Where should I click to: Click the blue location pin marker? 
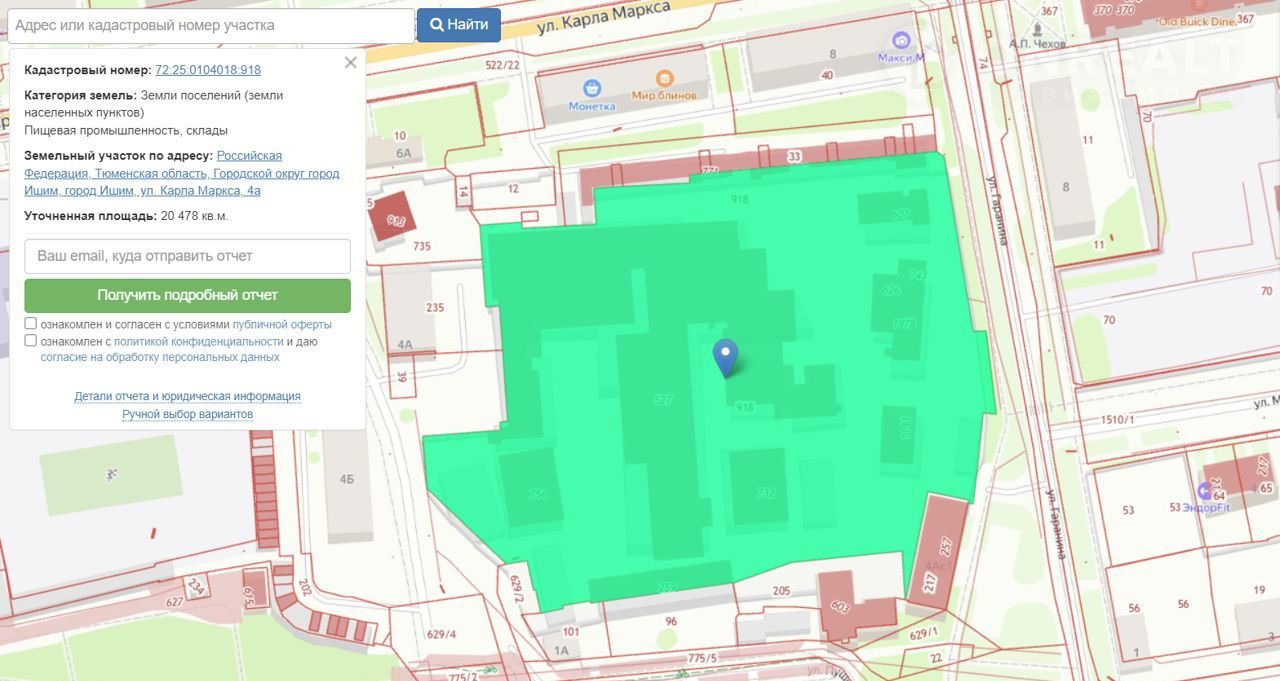click(725, 356)
